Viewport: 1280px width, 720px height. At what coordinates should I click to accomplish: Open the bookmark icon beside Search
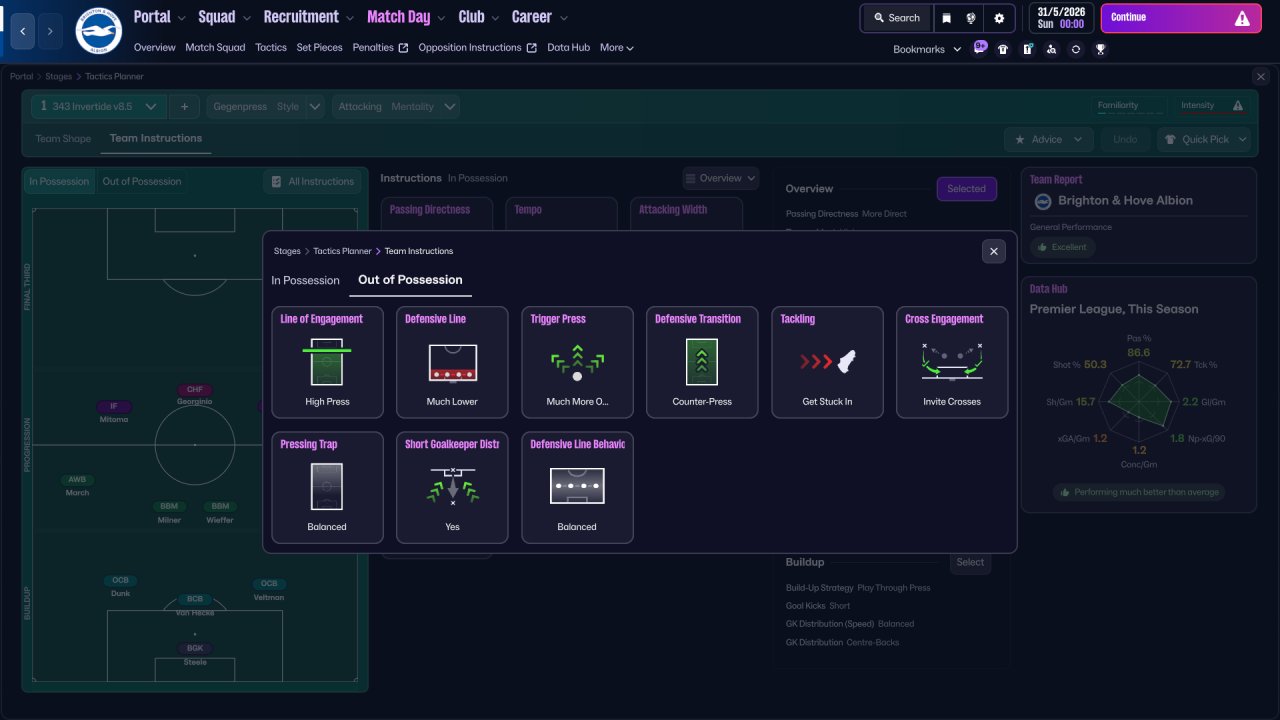947,18
